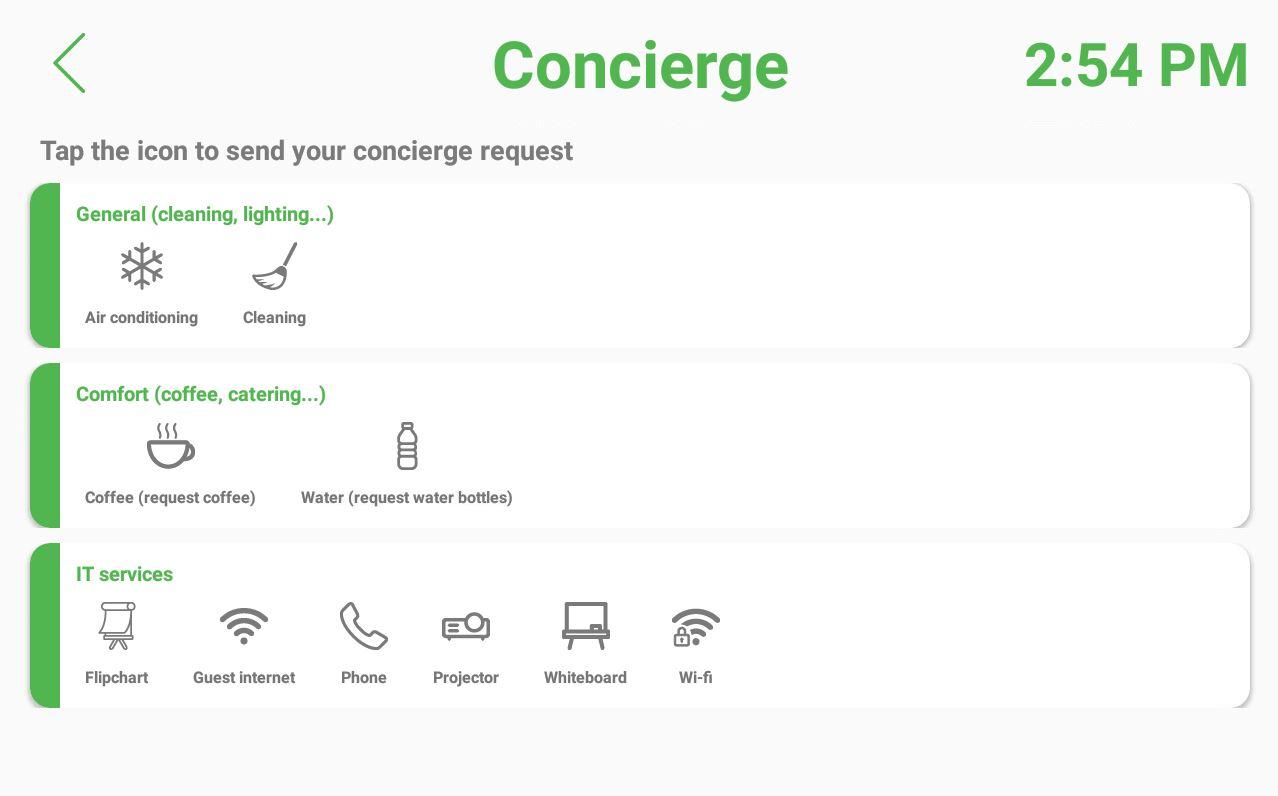Click the "Air conditioning" label
This screenshot has height=796, width=1278.
[141, 318]
